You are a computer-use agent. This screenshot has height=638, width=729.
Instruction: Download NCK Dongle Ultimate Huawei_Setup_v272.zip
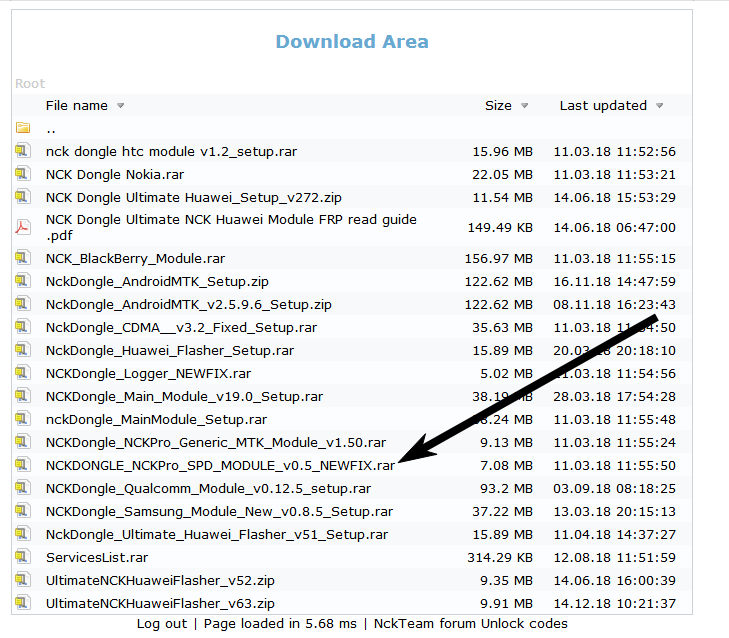coord(193,198)
